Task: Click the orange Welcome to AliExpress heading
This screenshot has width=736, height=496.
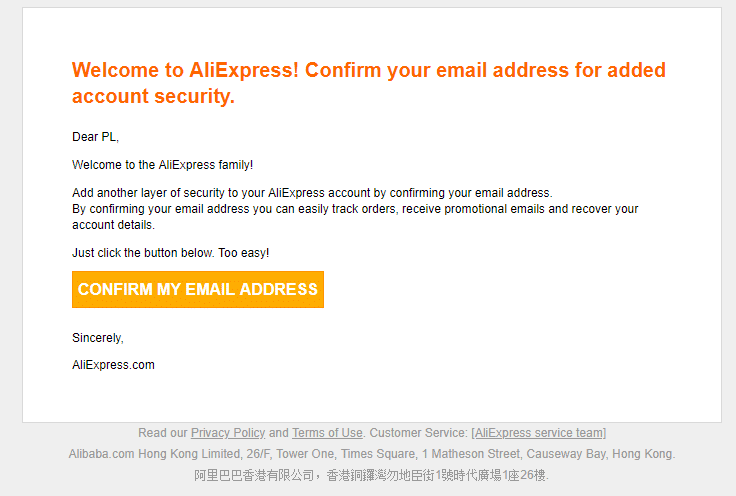Action: [x=368, y=71]
